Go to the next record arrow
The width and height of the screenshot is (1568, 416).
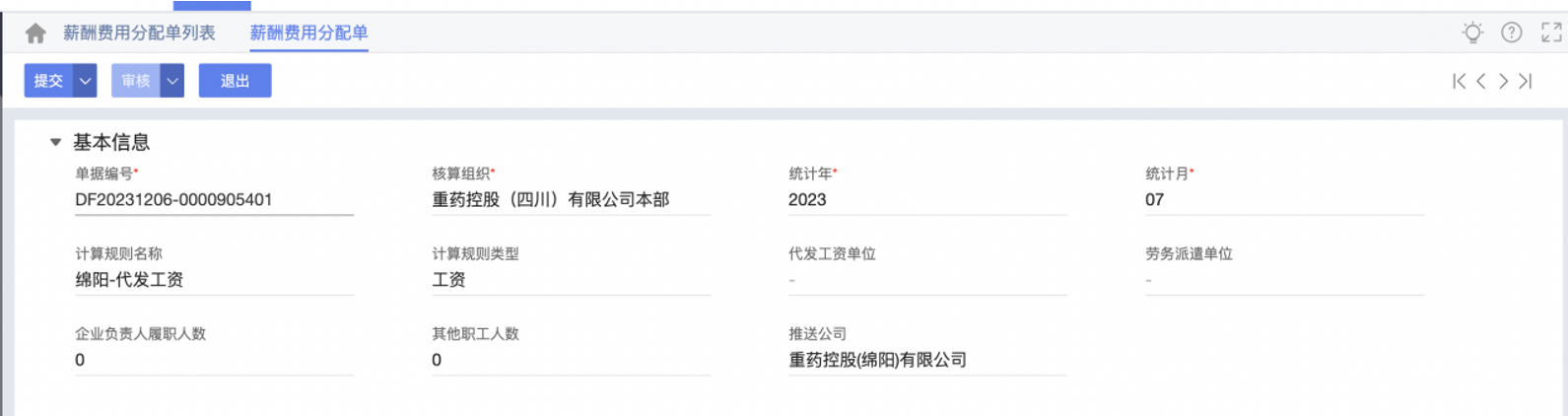click(1503, 81)
